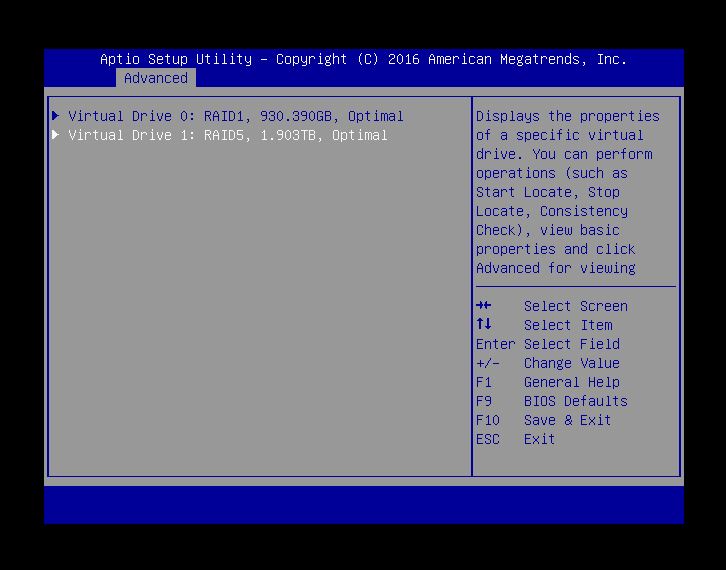
Task: Click the 'Select Screen' help text
Action: [576, 306]
